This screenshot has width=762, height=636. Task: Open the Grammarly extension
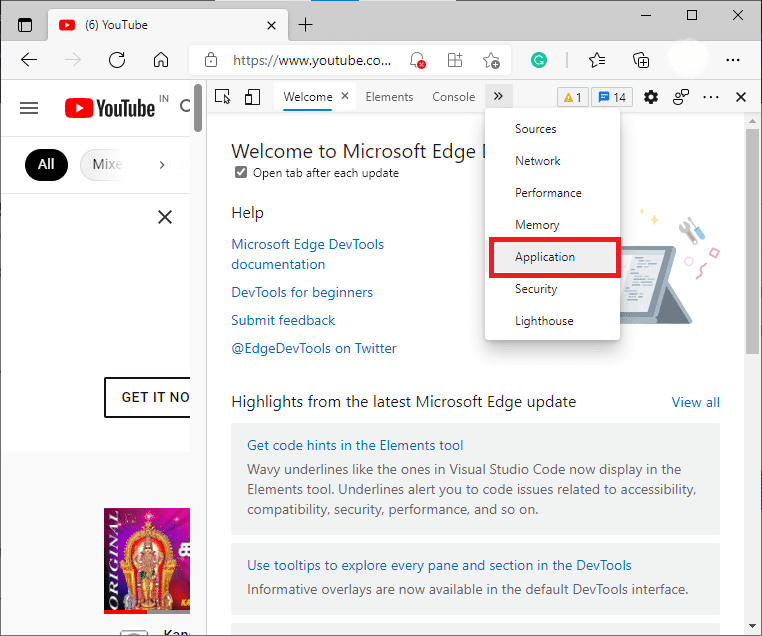click(x=538, y=60)
